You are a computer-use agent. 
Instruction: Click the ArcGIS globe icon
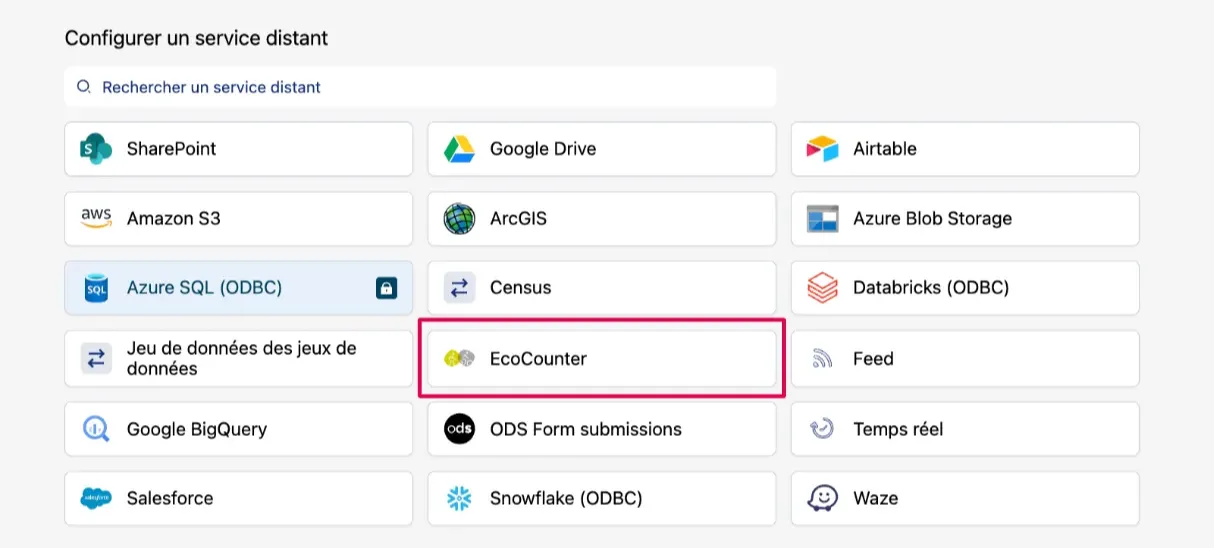(459, 218)
